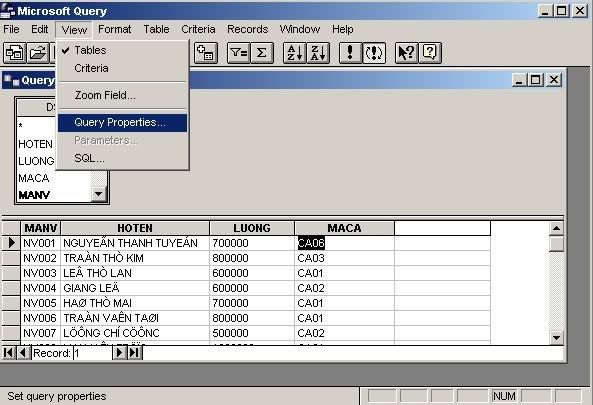Screen dimensions: 593x405
Task: Click the Criteria Equals filter icon
Action: 238,53
